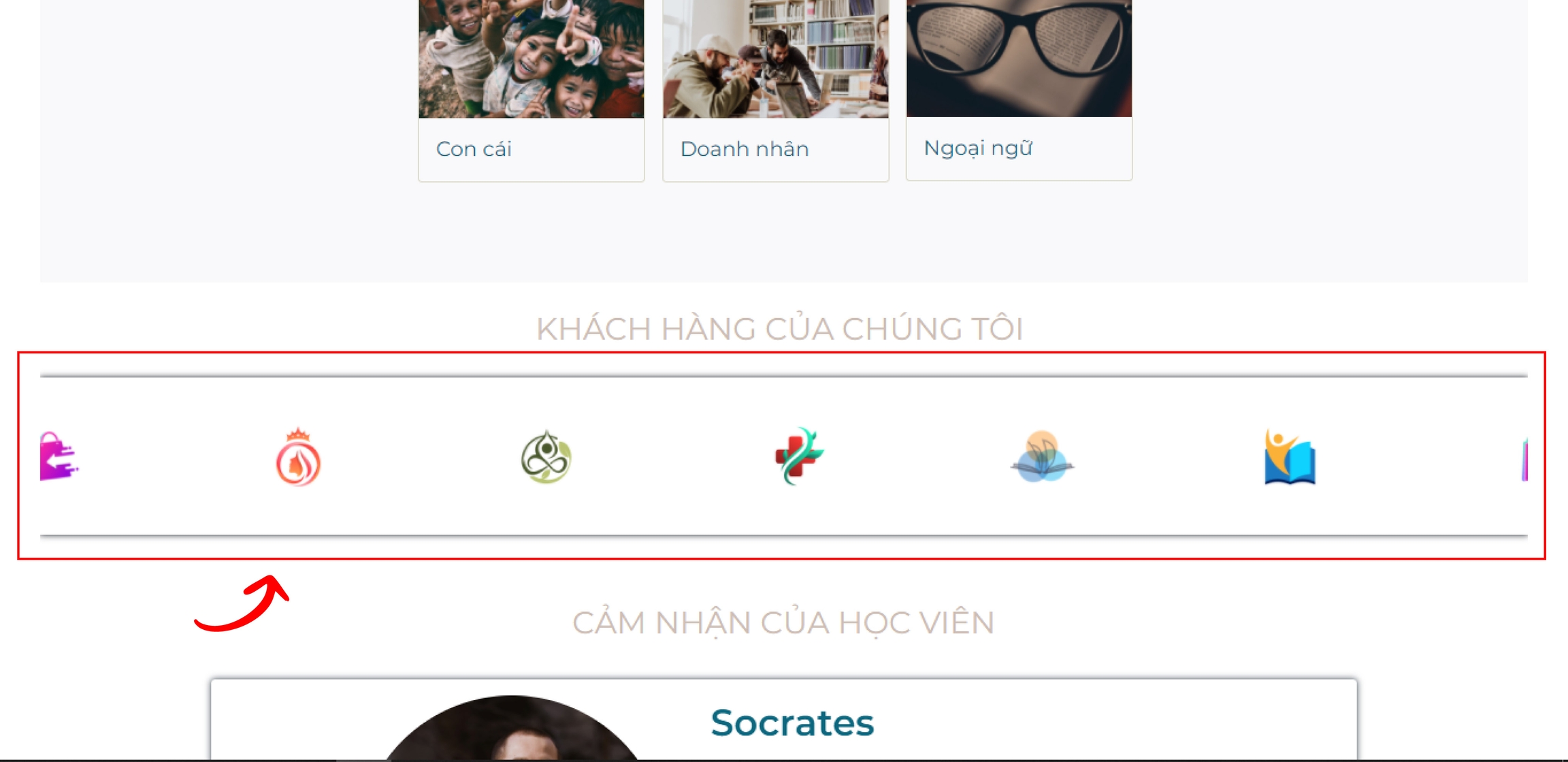Open the Ngoại ngữ glasses photo

coord(1019,58)
